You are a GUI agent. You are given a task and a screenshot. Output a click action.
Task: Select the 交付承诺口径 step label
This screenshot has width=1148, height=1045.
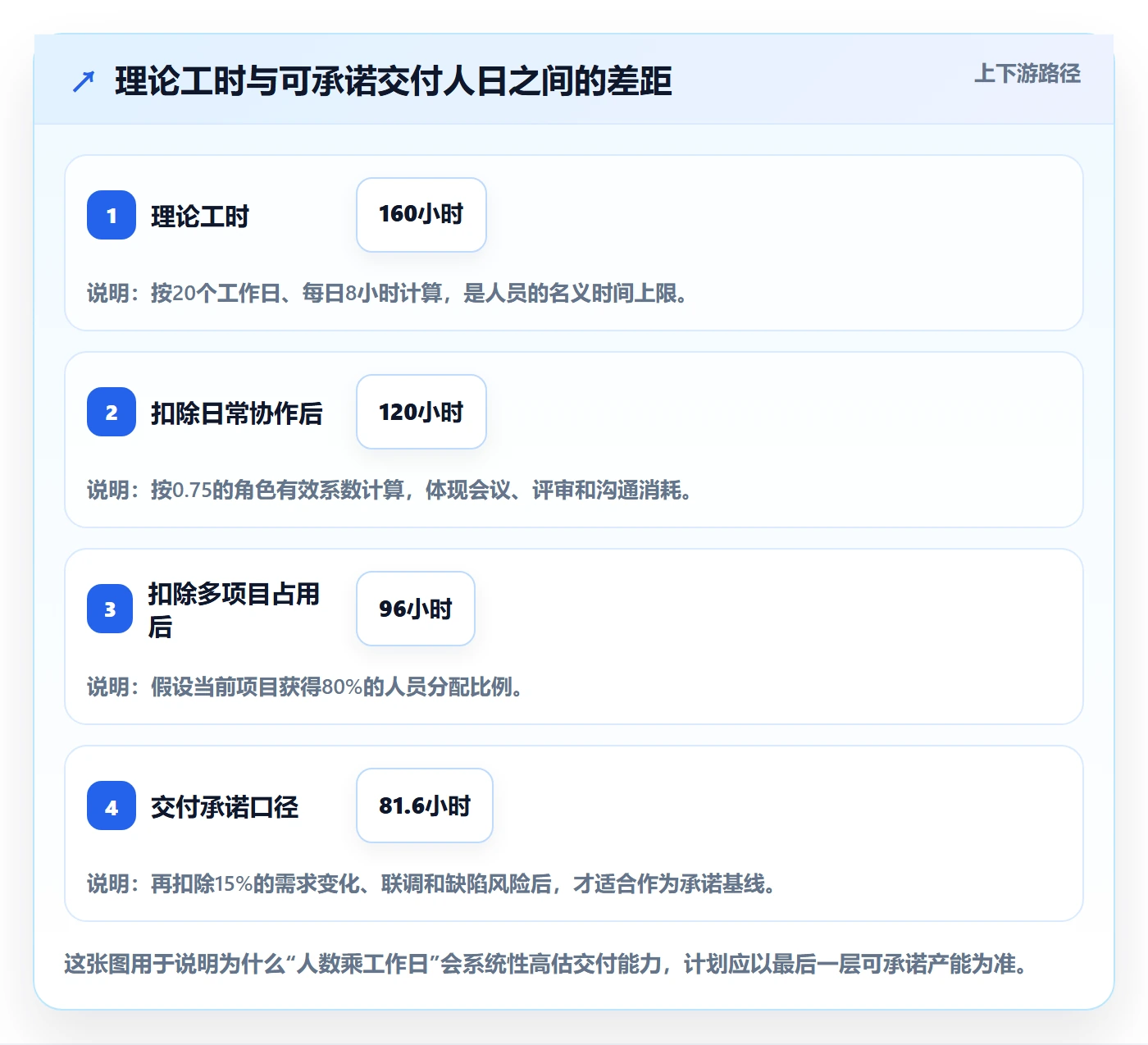[x=225, y=807]
